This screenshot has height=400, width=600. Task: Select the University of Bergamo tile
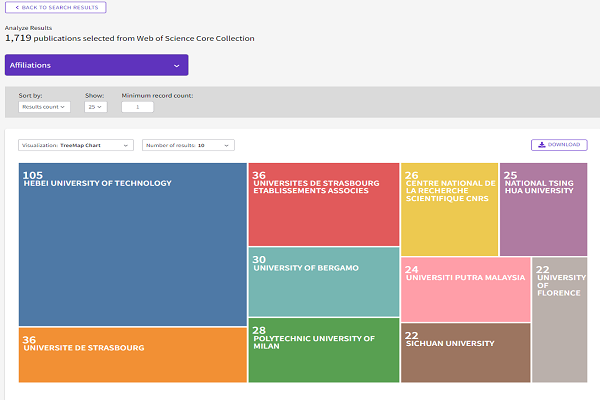[x=324, y=282]
